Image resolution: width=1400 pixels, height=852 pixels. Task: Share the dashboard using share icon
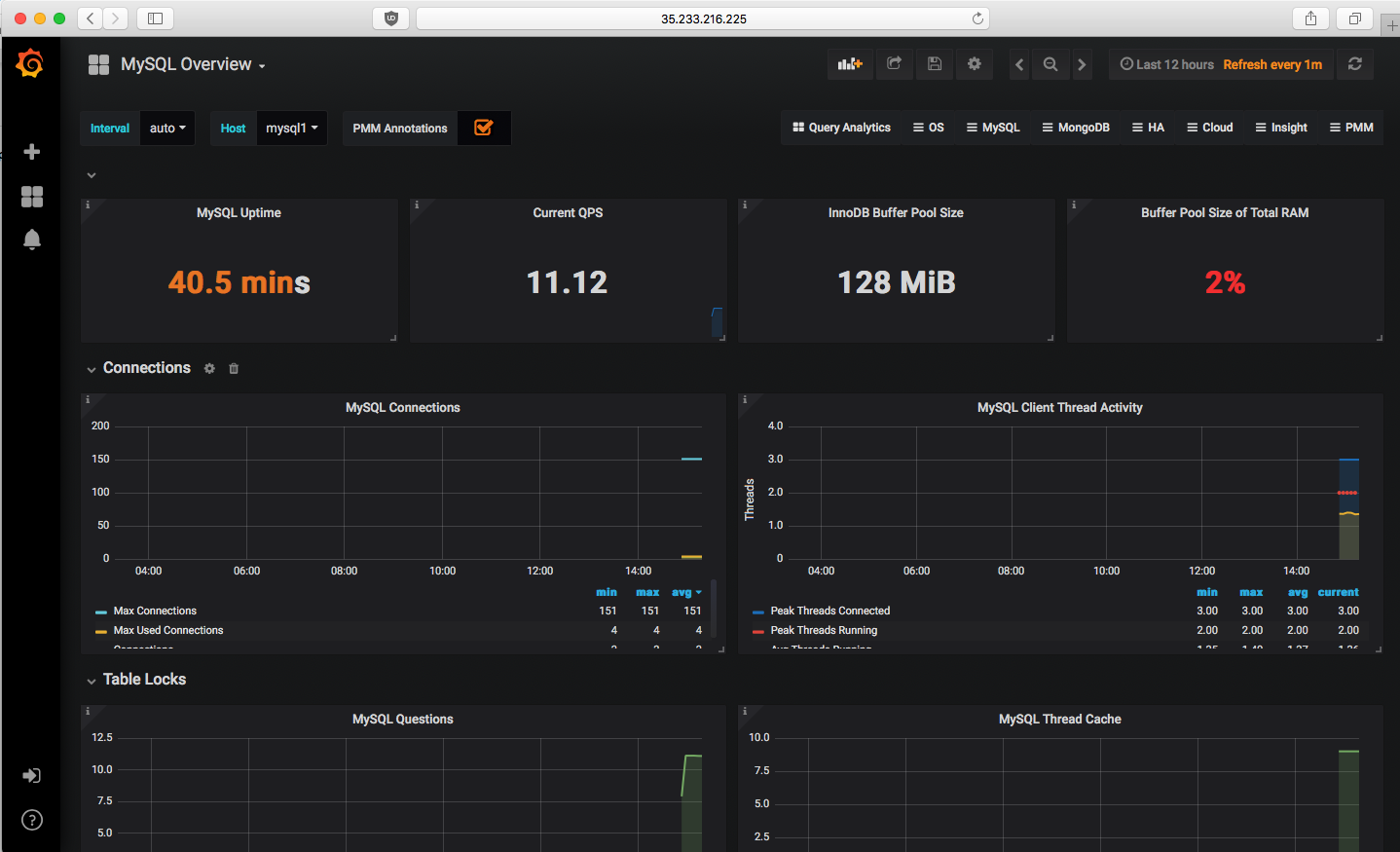[894, 64]
